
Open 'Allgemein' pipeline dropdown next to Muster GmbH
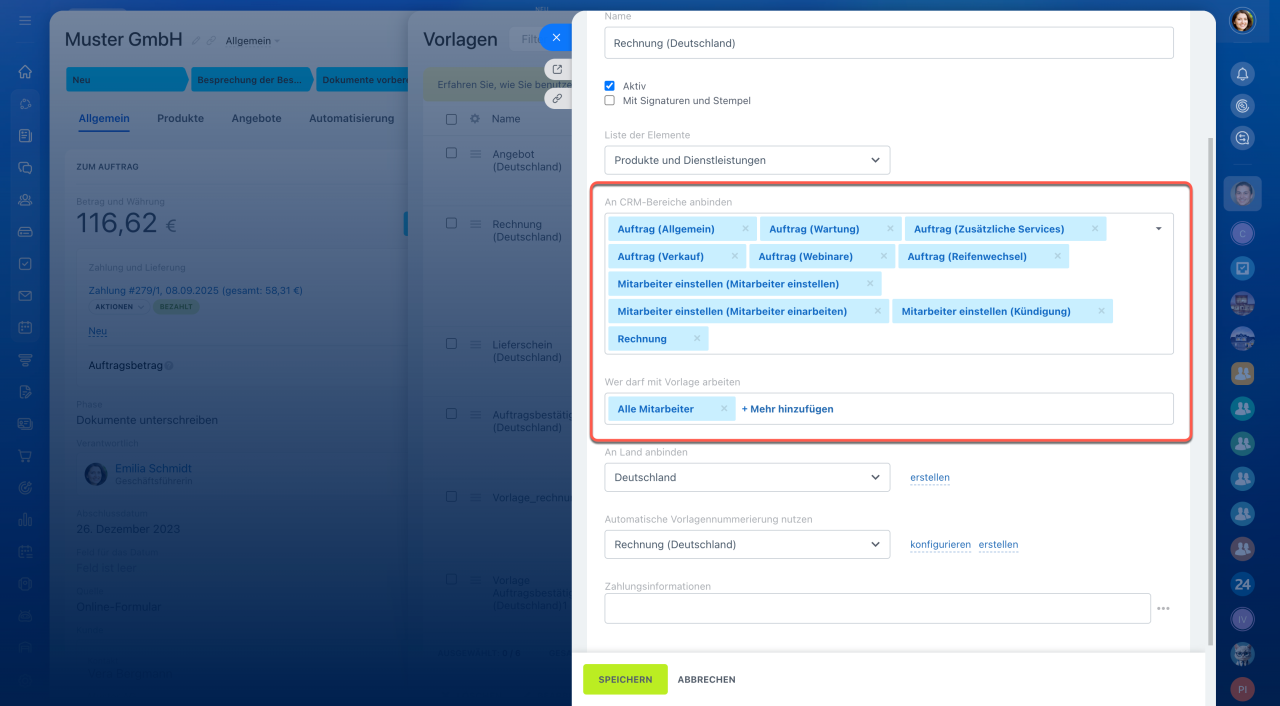pyautogui.click(x=253, y=41)
